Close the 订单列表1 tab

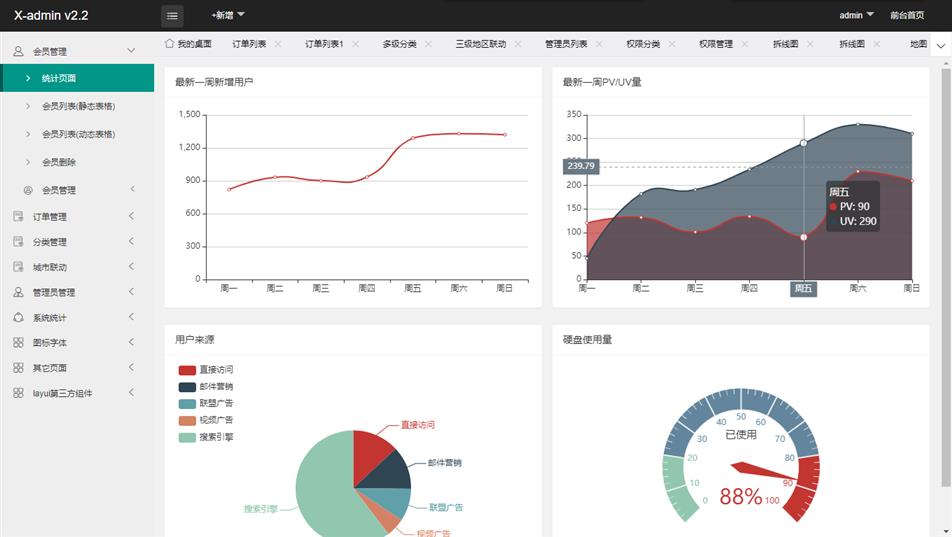click(x=355, y=44)
